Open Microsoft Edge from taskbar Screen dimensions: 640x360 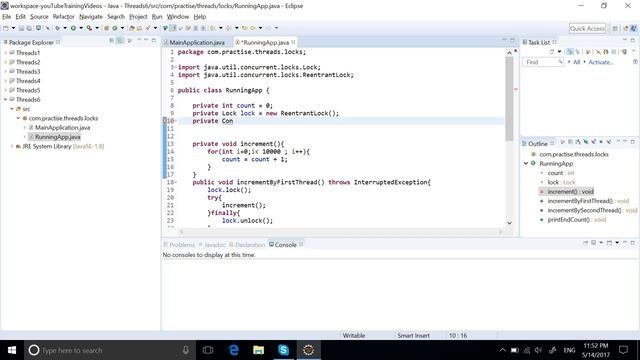click(x=233, y=350)
